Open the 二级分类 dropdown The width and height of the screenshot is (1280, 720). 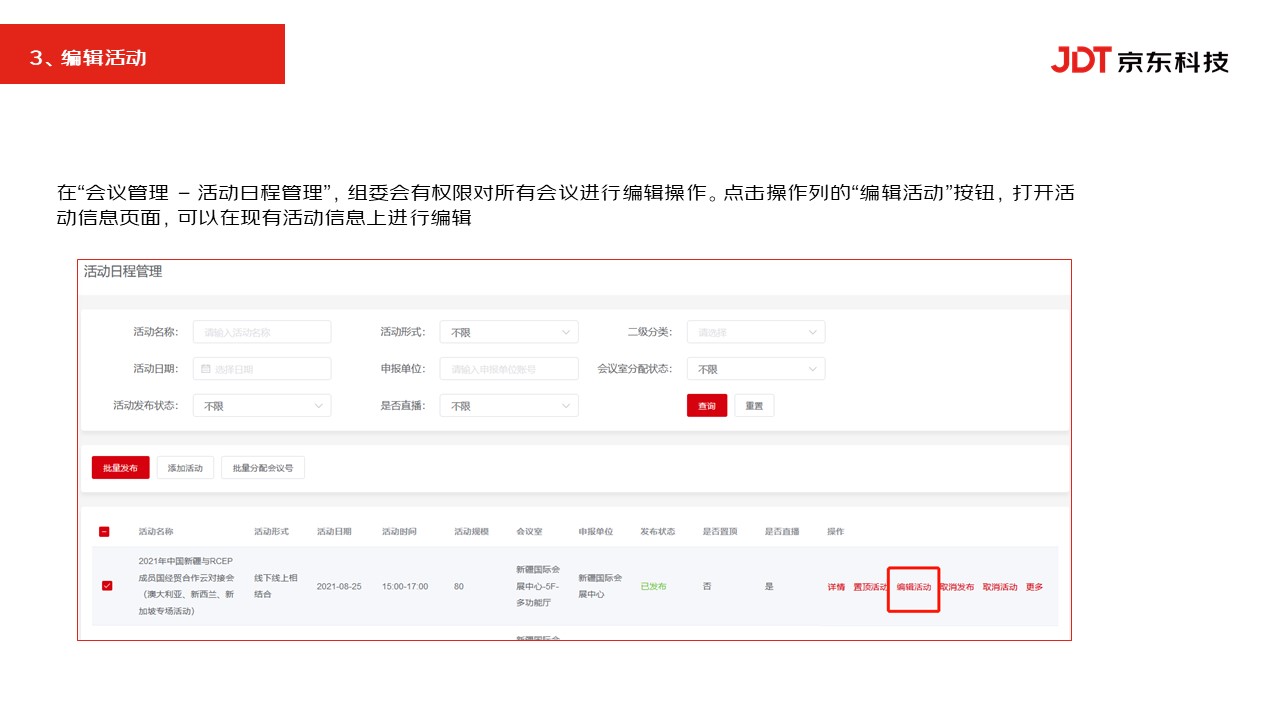[756, 332]
